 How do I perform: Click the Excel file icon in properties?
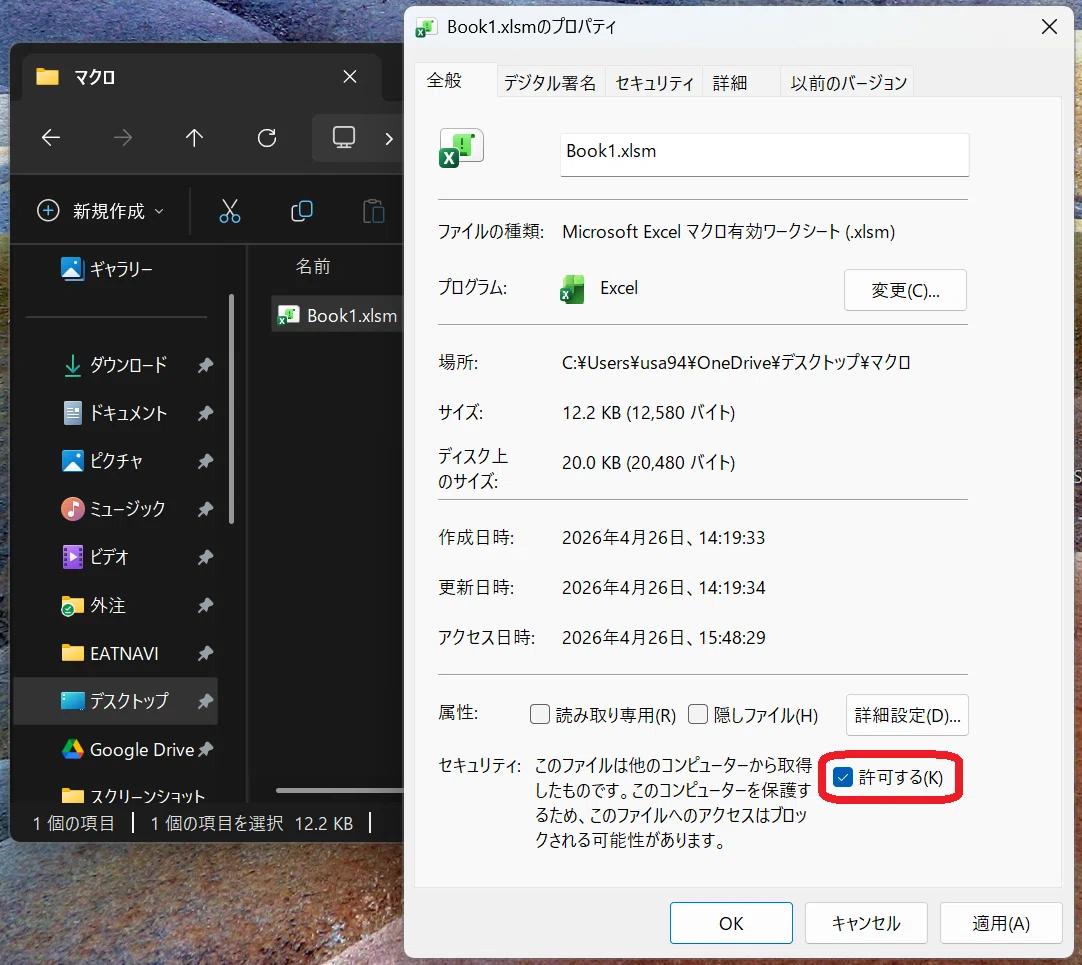(461, 148)
